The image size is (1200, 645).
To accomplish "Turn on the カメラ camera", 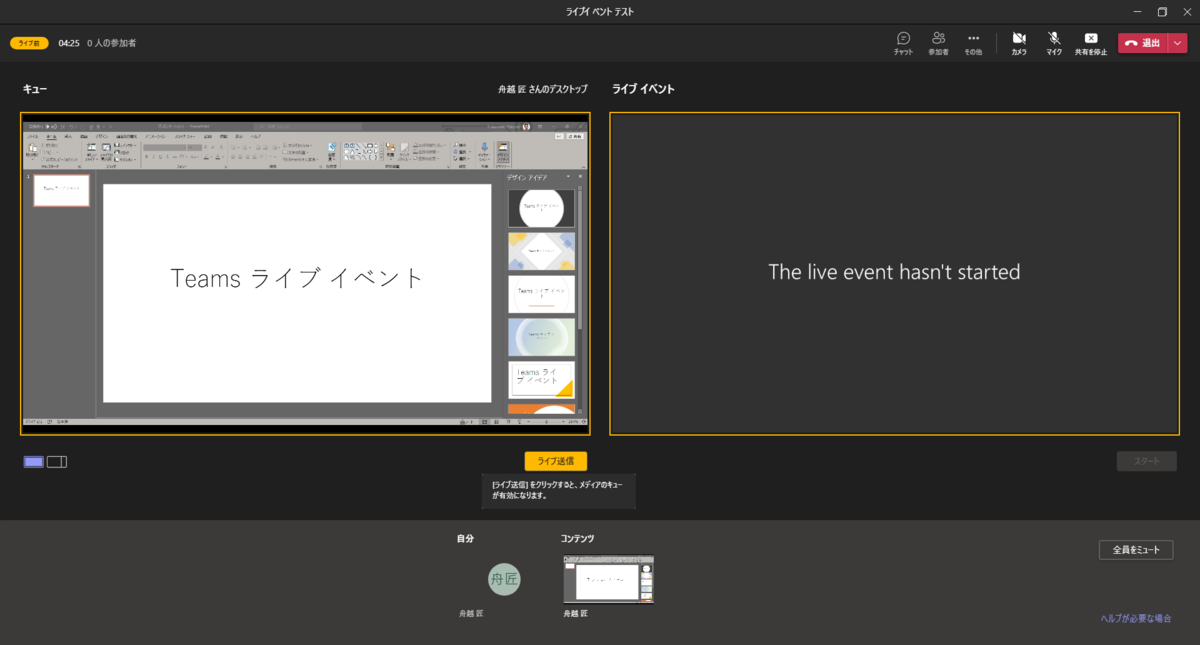I will pyautogui.click(x=1019, y=43).
